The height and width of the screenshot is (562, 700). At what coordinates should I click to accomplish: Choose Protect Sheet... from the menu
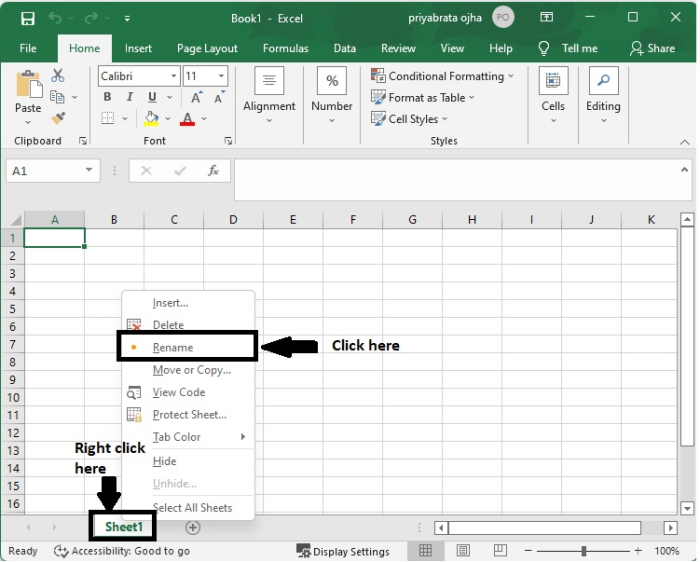click(188, 415)
